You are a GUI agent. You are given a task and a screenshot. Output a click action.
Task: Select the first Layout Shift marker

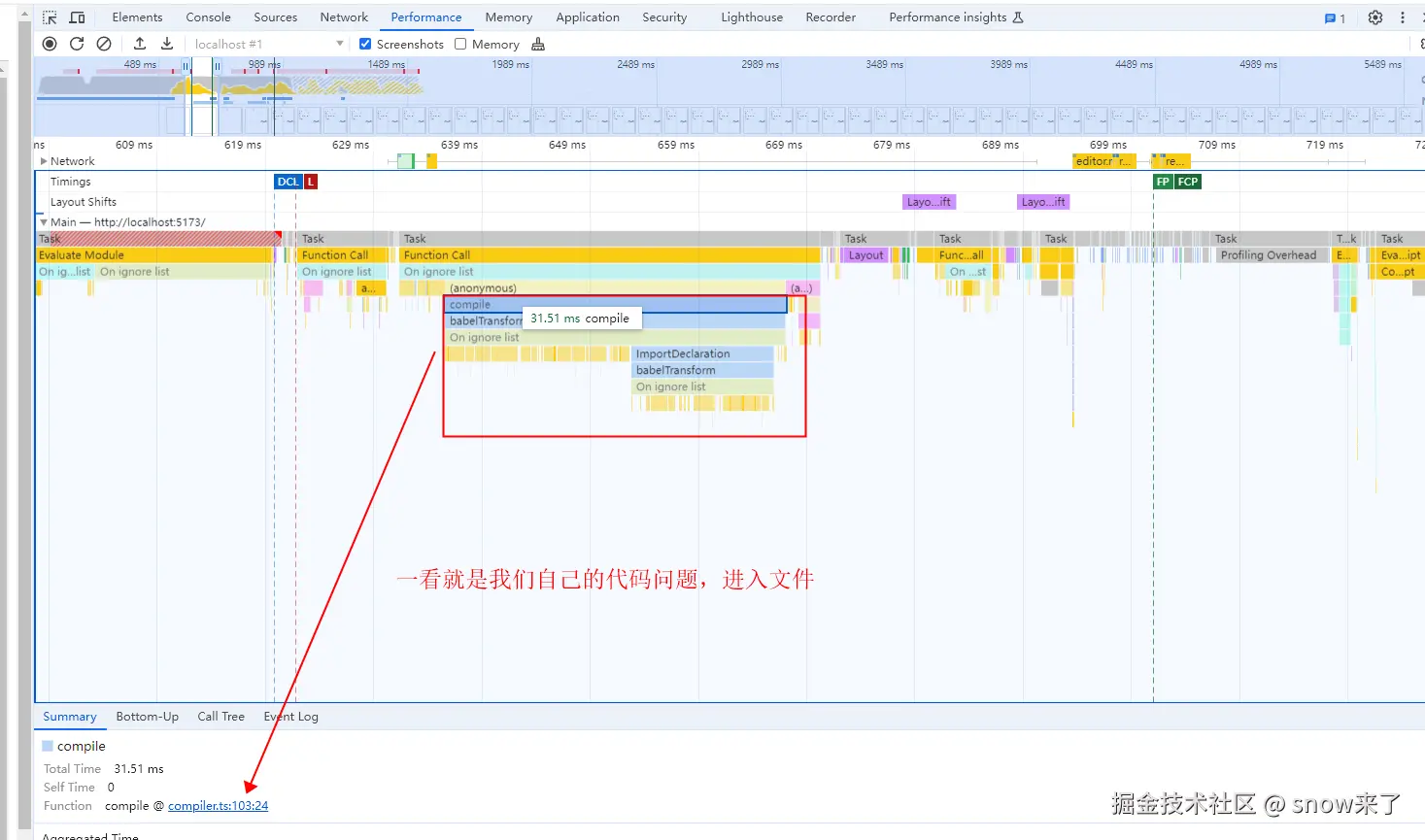(930, 202)
